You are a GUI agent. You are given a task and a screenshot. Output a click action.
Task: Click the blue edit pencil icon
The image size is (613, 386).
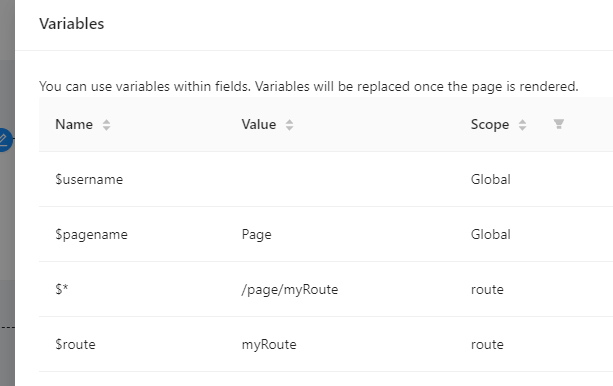(4, 140)
